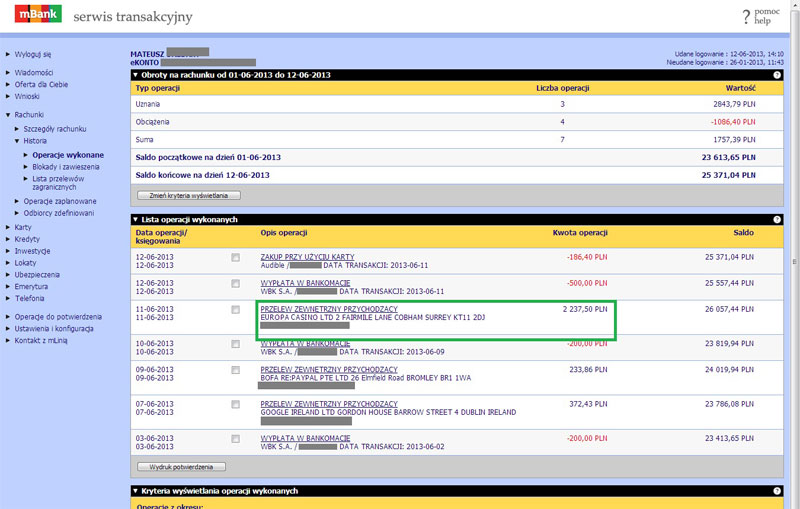Expand the Karty menu arrow
800x509 pixels.
click(8, 227)
